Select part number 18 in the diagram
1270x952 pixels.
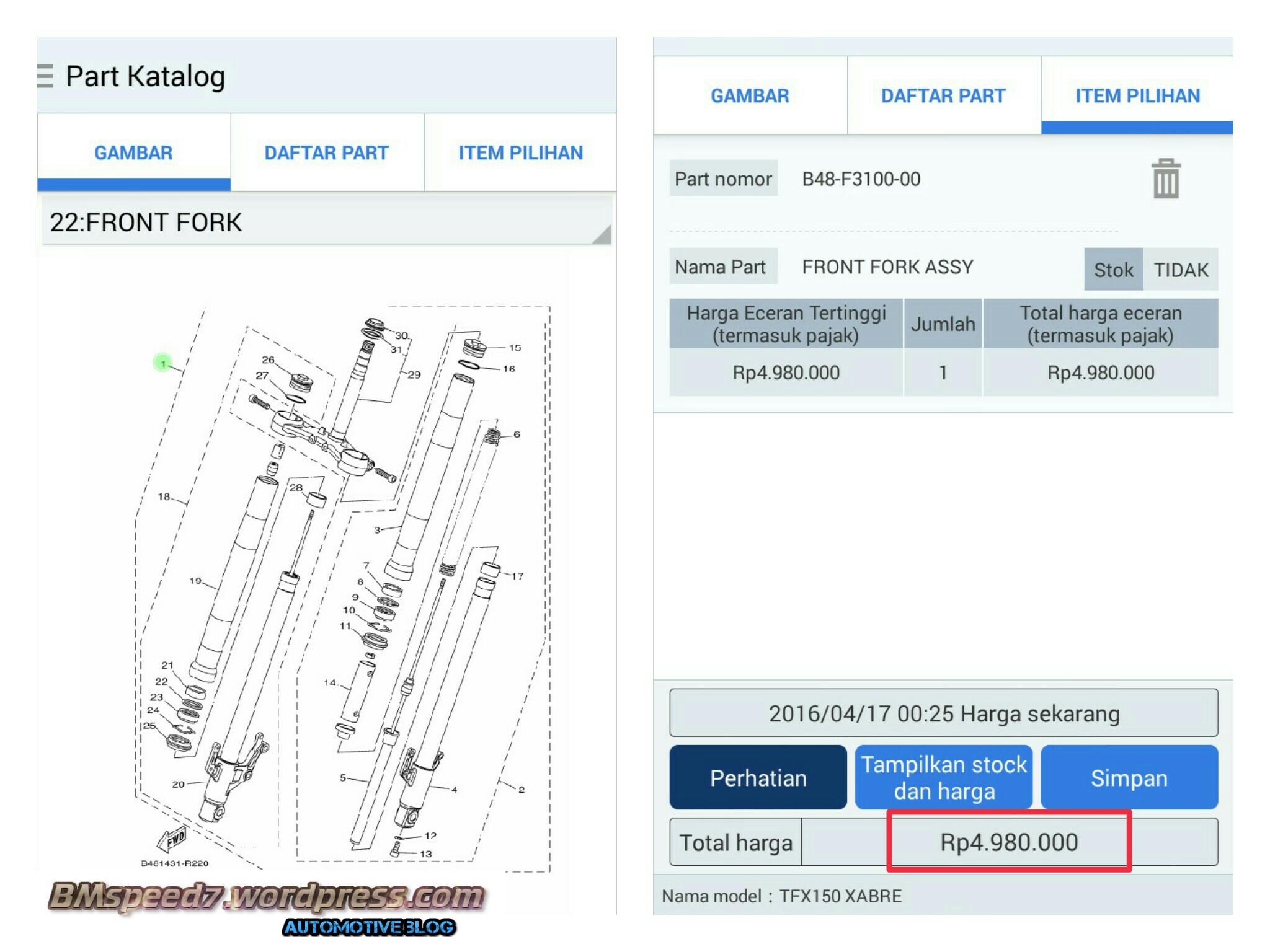point(164,496)
